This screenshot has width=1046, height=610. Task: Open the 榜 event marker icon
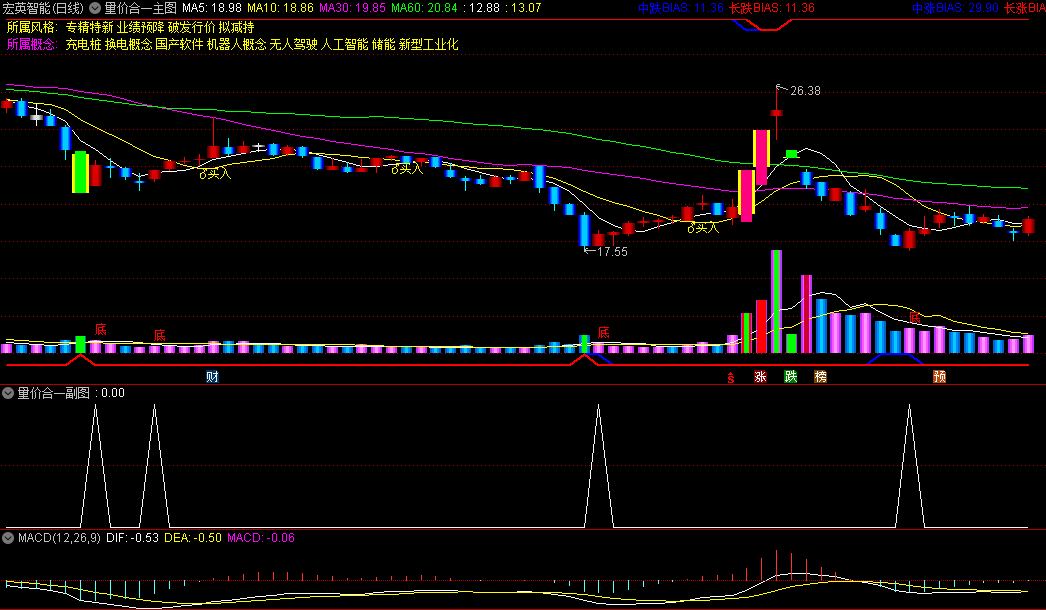click(x=821, y=376)
